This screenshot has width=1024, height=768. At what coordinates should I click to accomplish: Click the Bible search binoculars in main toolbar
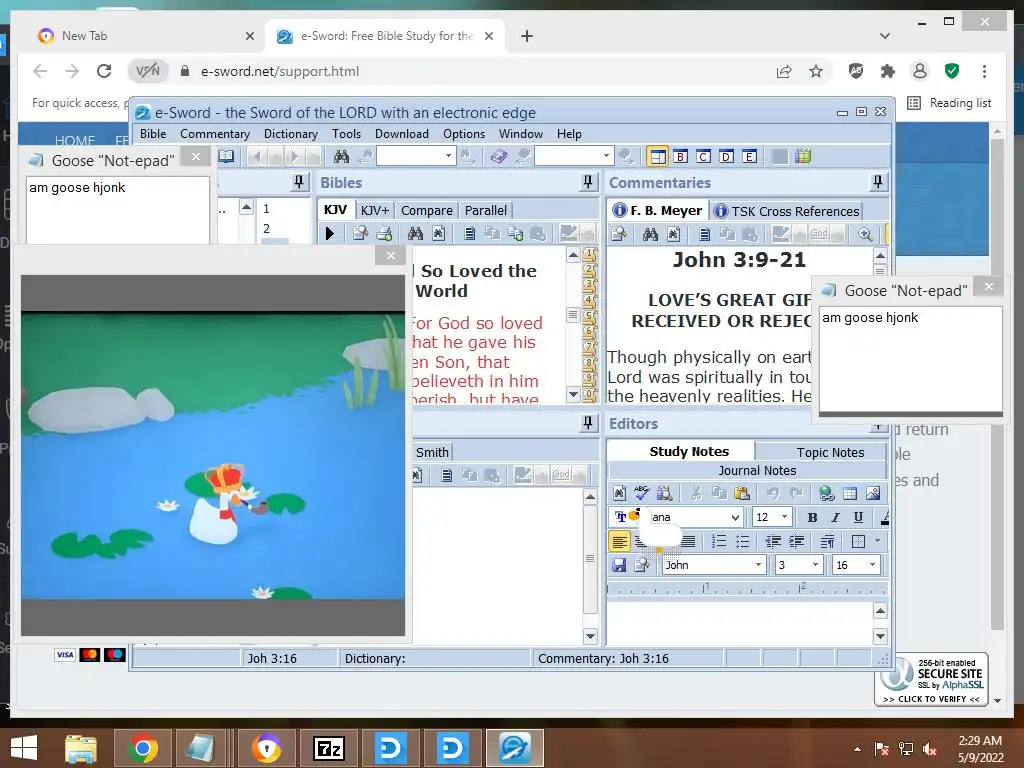tap(341, 157)
